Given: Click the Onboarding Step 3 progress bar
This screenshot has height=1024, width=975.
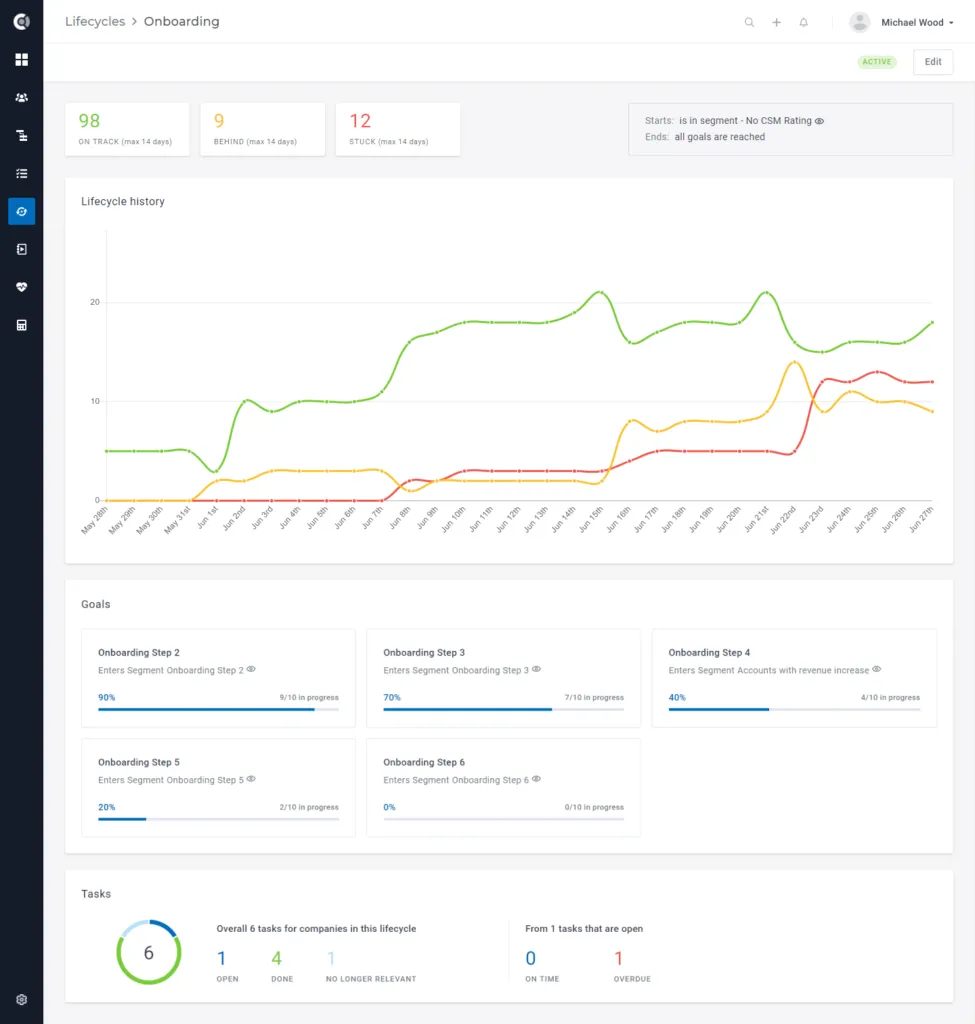Looking at the screenshot, I should point(503,709).
